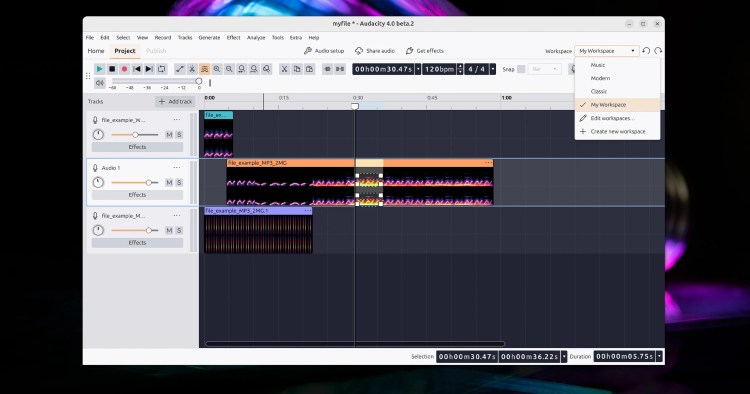Screen dimensions: 750x394
Task: Mute the Audio 1 track
Action: pos(169,183)
